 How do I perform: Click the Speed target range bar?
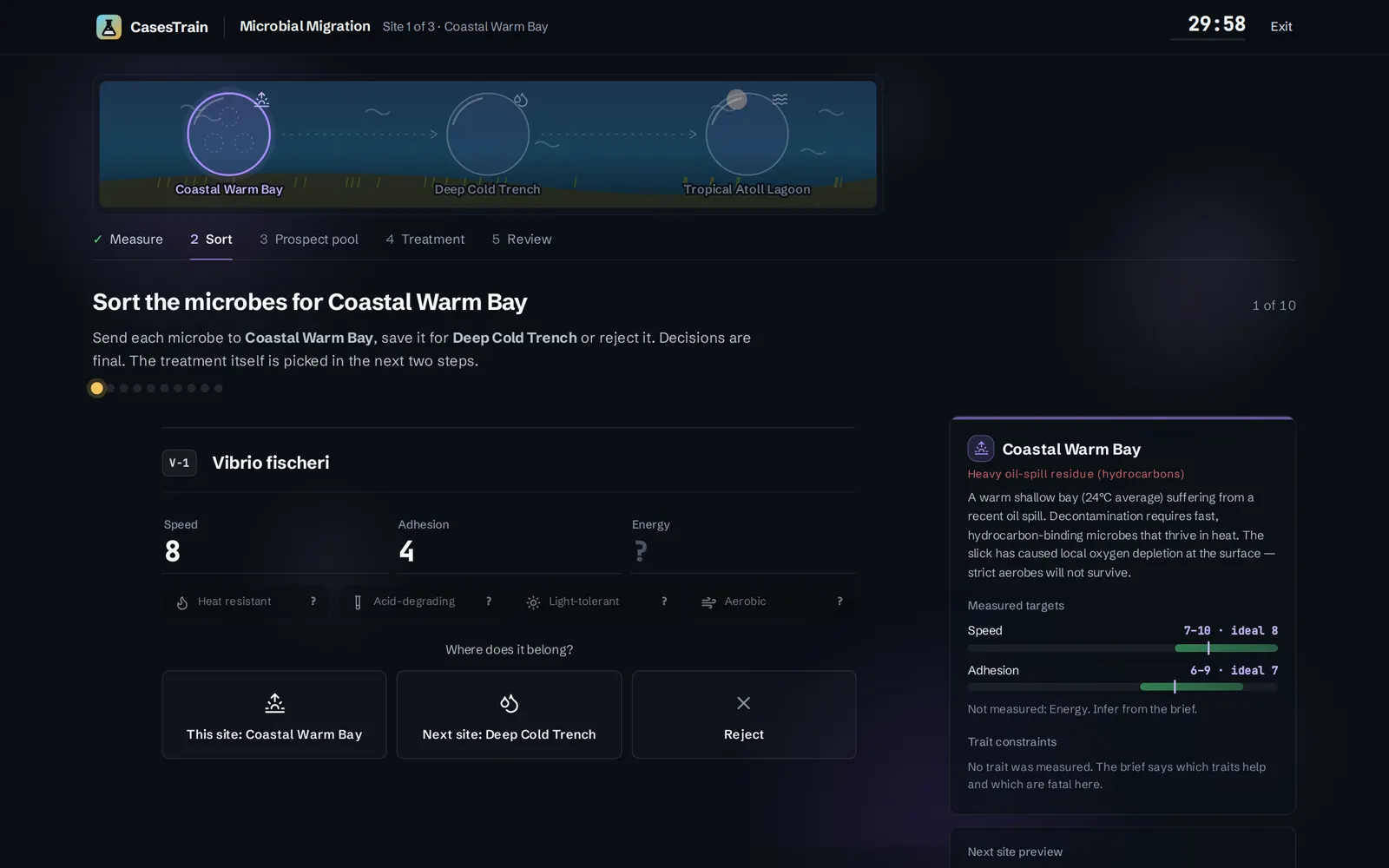tap(1122, 648)
